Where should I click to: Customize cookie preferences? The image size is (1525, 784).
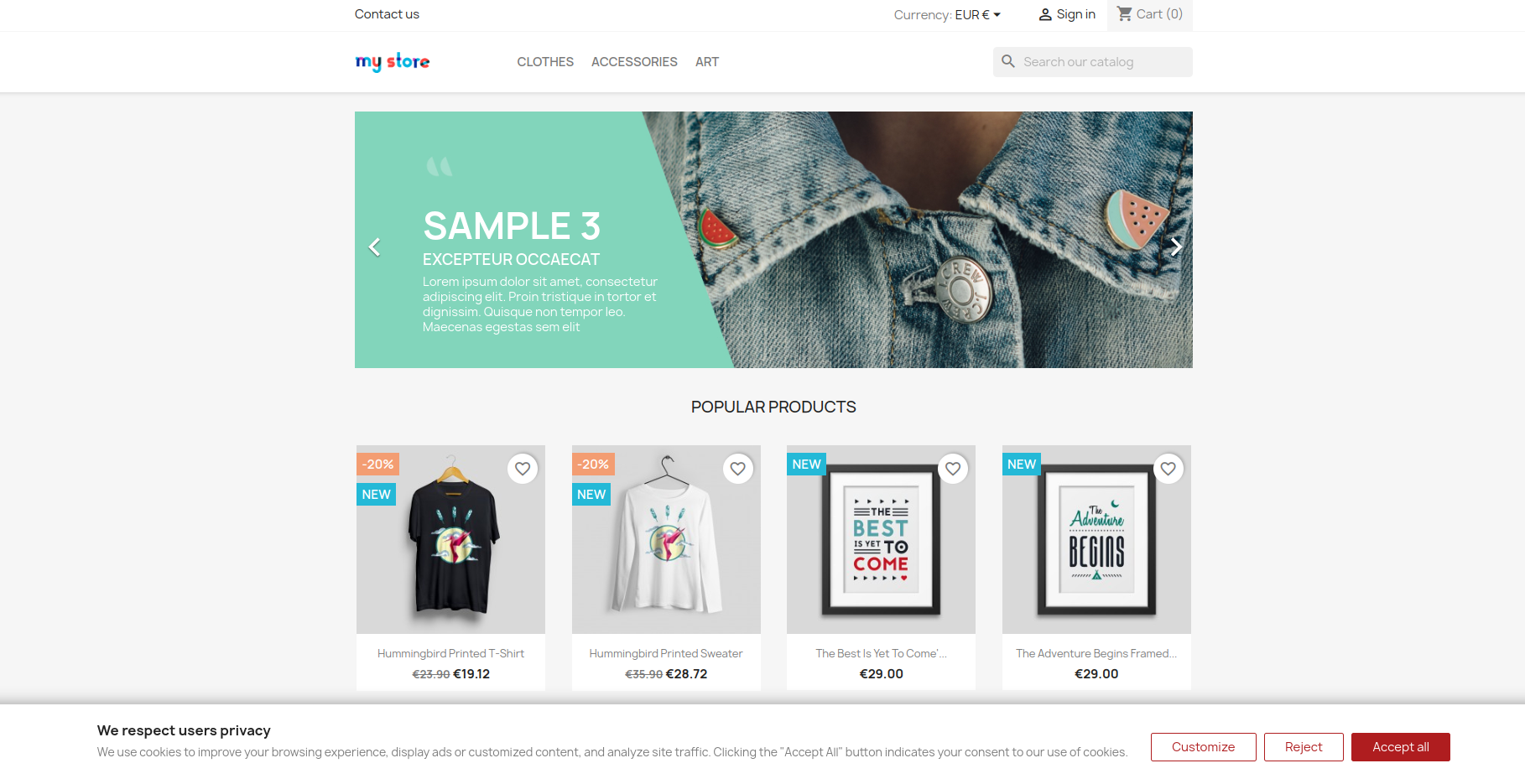1204,747
